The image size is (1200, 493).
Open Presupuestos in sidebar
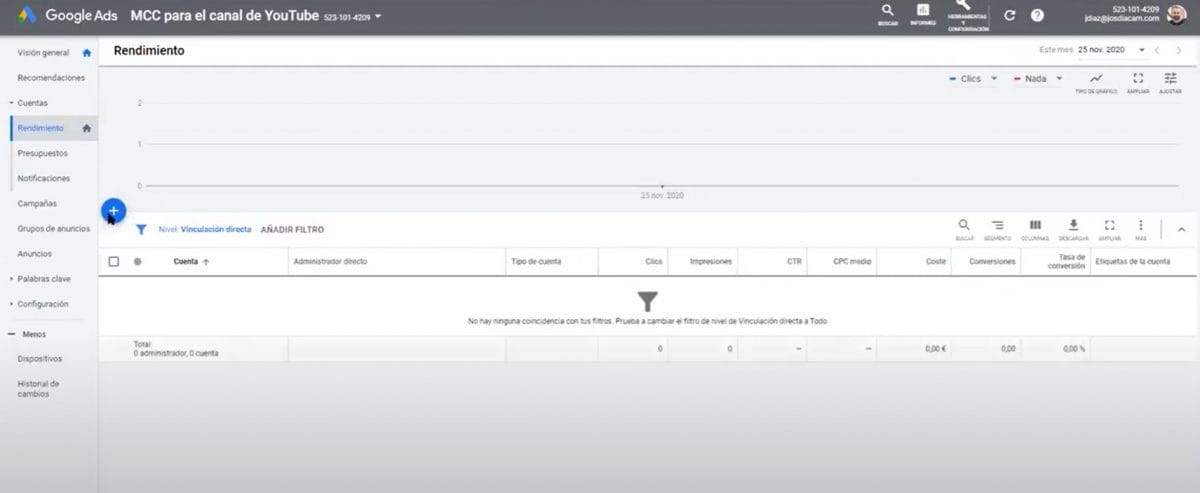(x=43, y=153)
